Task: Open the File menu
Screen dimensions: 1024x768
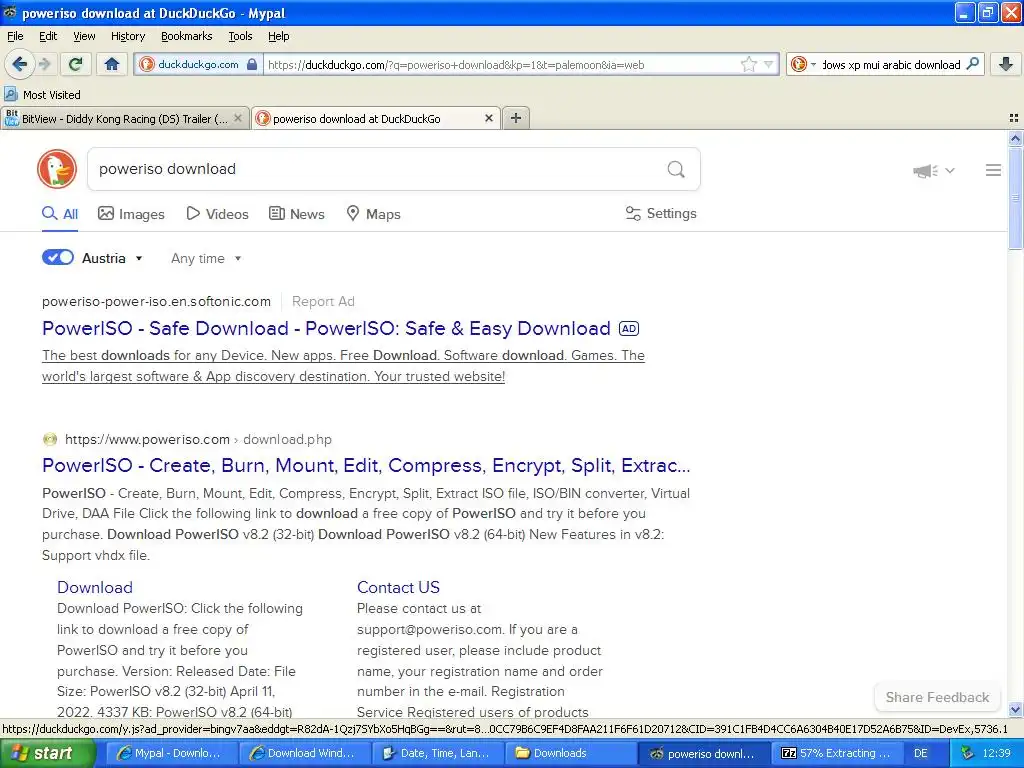Action: click(15, 36)
